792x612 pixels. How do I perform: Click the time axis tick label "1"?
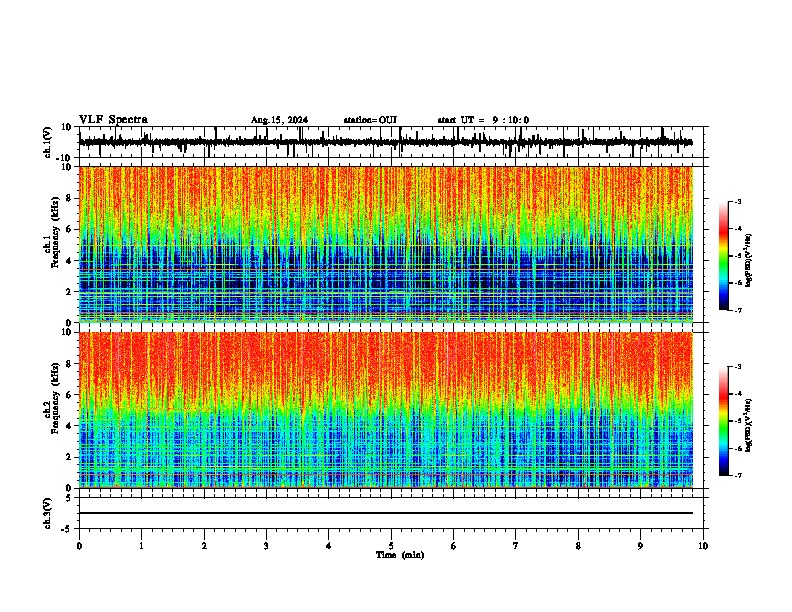click(x=141, y=546)
